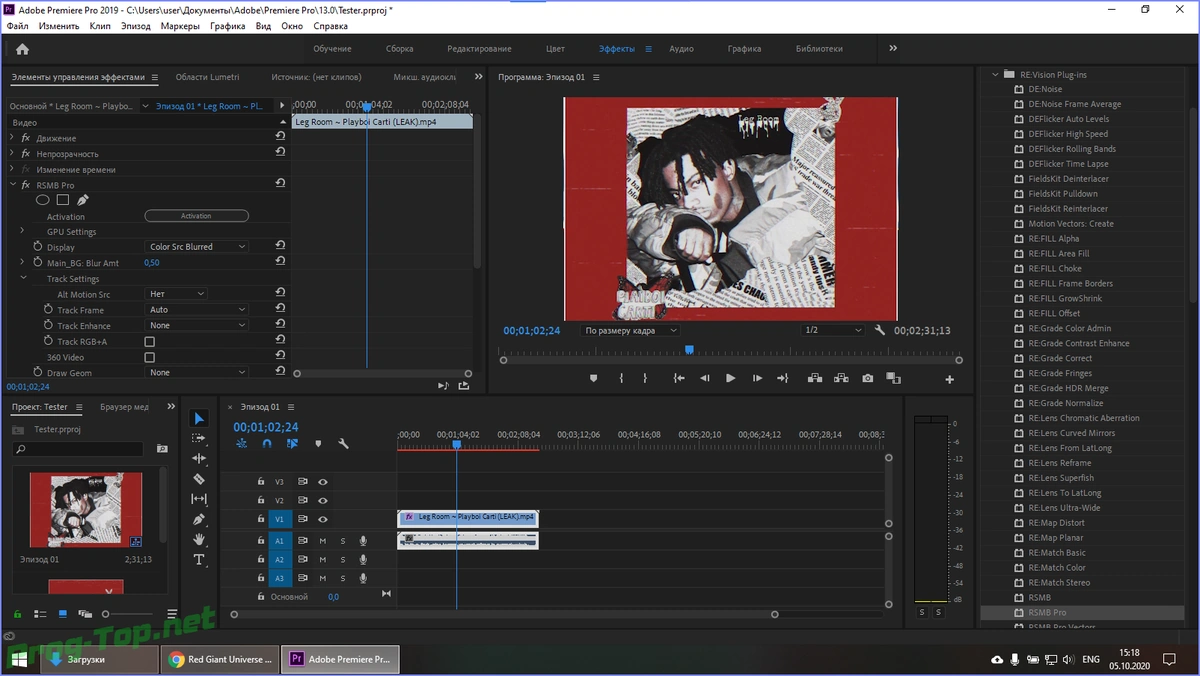
Task: Open the Track Frame dropdown
Action: coord(197,310)
